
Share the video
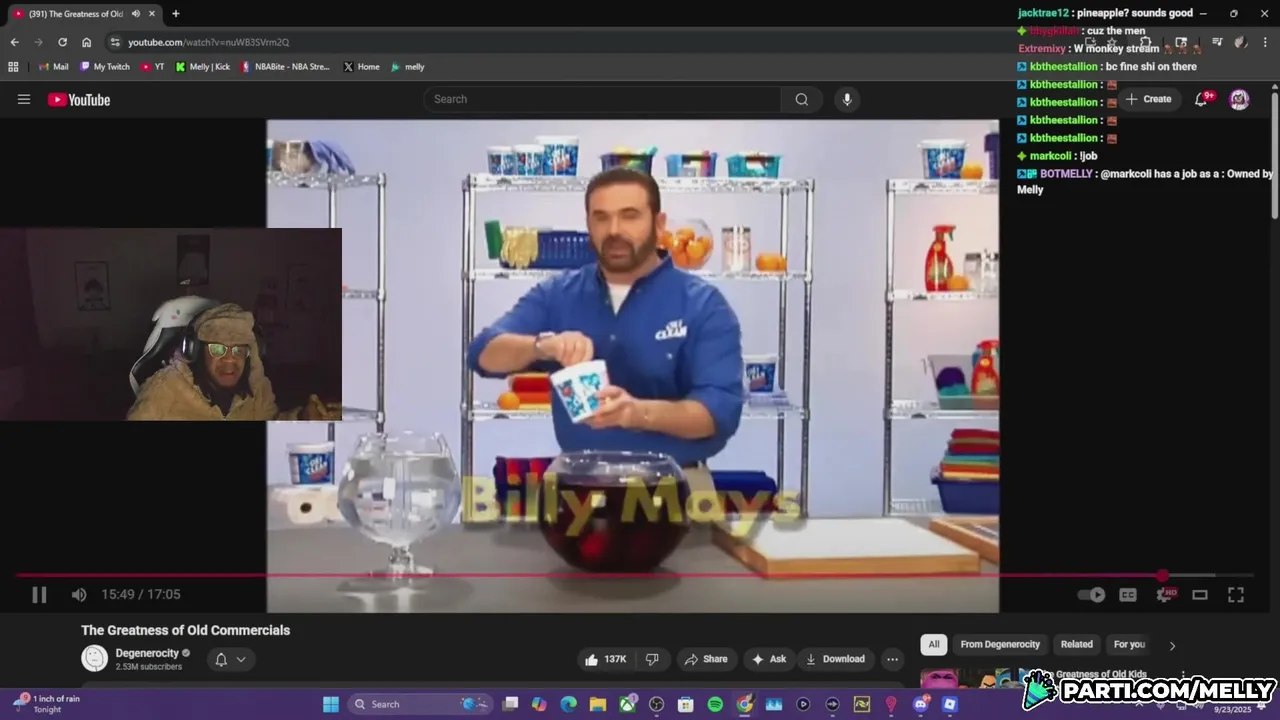pyautogui.click(x=706, y=659)
